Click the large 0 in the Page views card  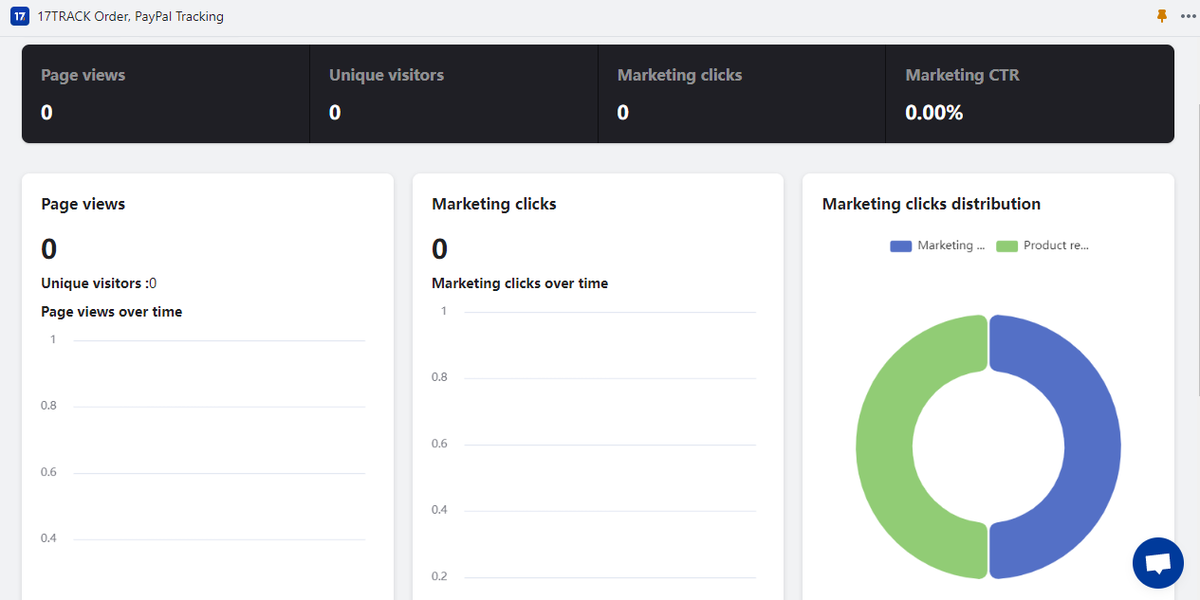coord(49,249)
